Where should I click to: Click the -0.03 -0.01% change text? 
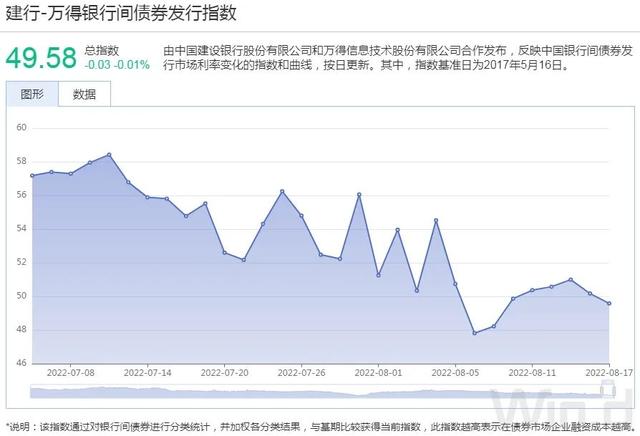pos(117,65)
